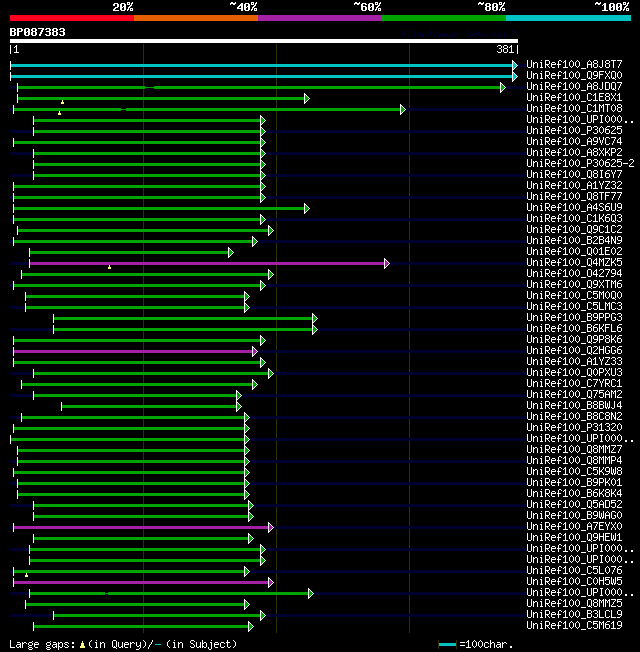Screen dimensions: 640x652
Task: Click the UniRef100_A1YZ32 label
Action: (574, 185)
